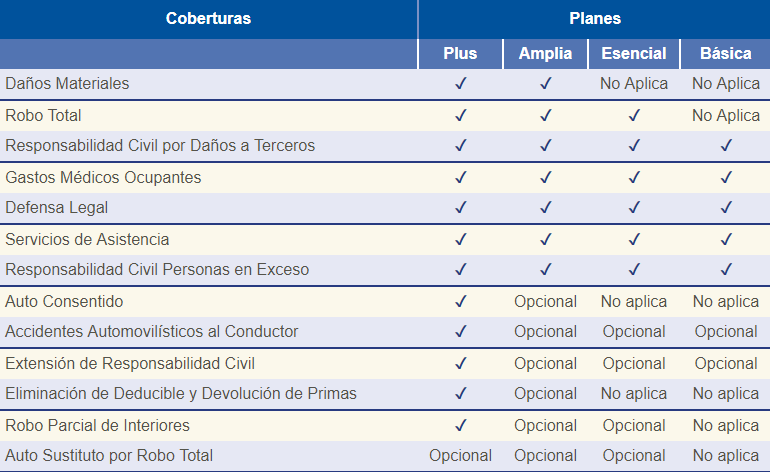Click Eliminación de Deducible y Devolución de Primas

[x=181, y=393]
